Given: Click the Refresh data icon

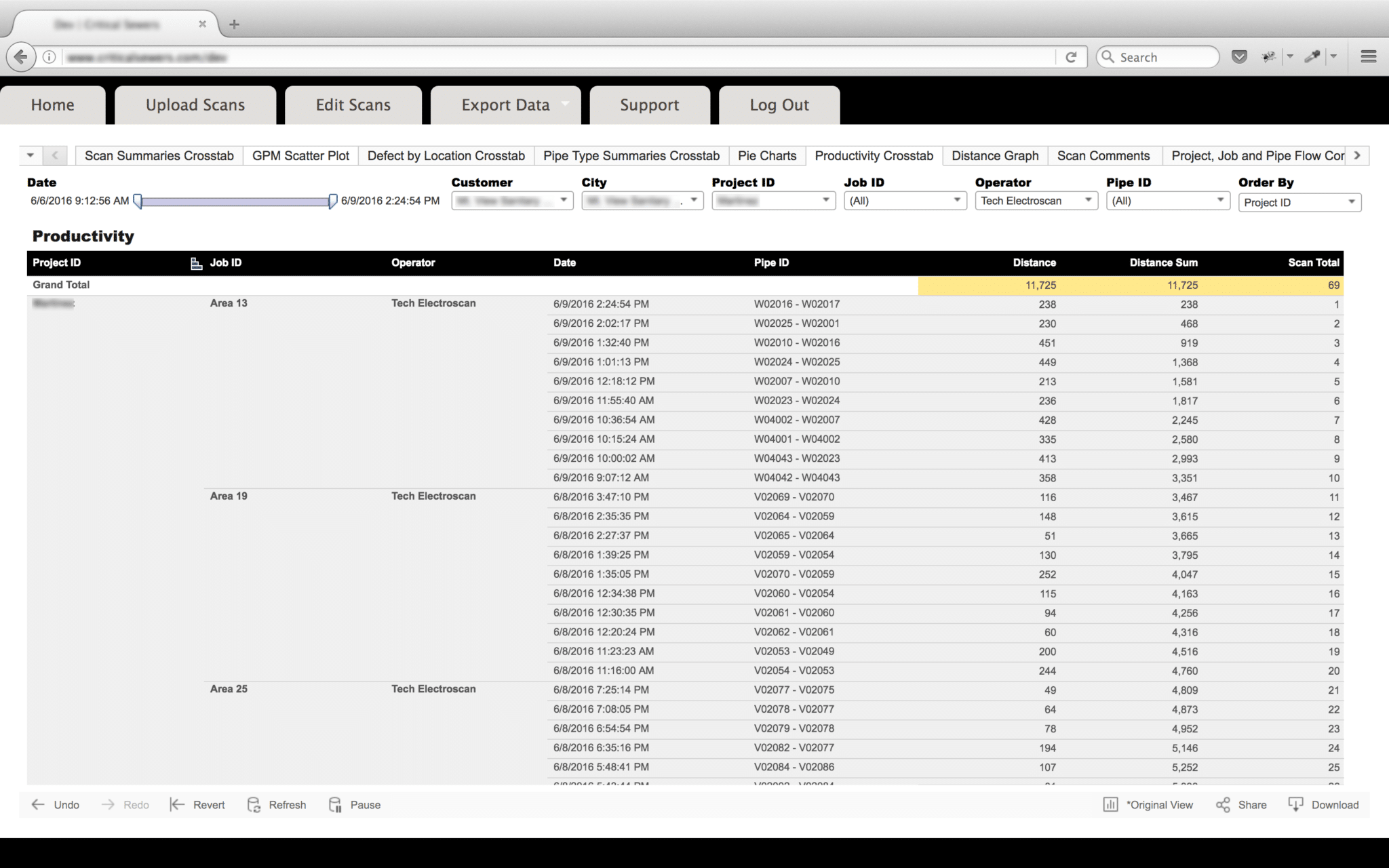Looking at the screenshot, I should pyautogui.click(x=254, y=804).
